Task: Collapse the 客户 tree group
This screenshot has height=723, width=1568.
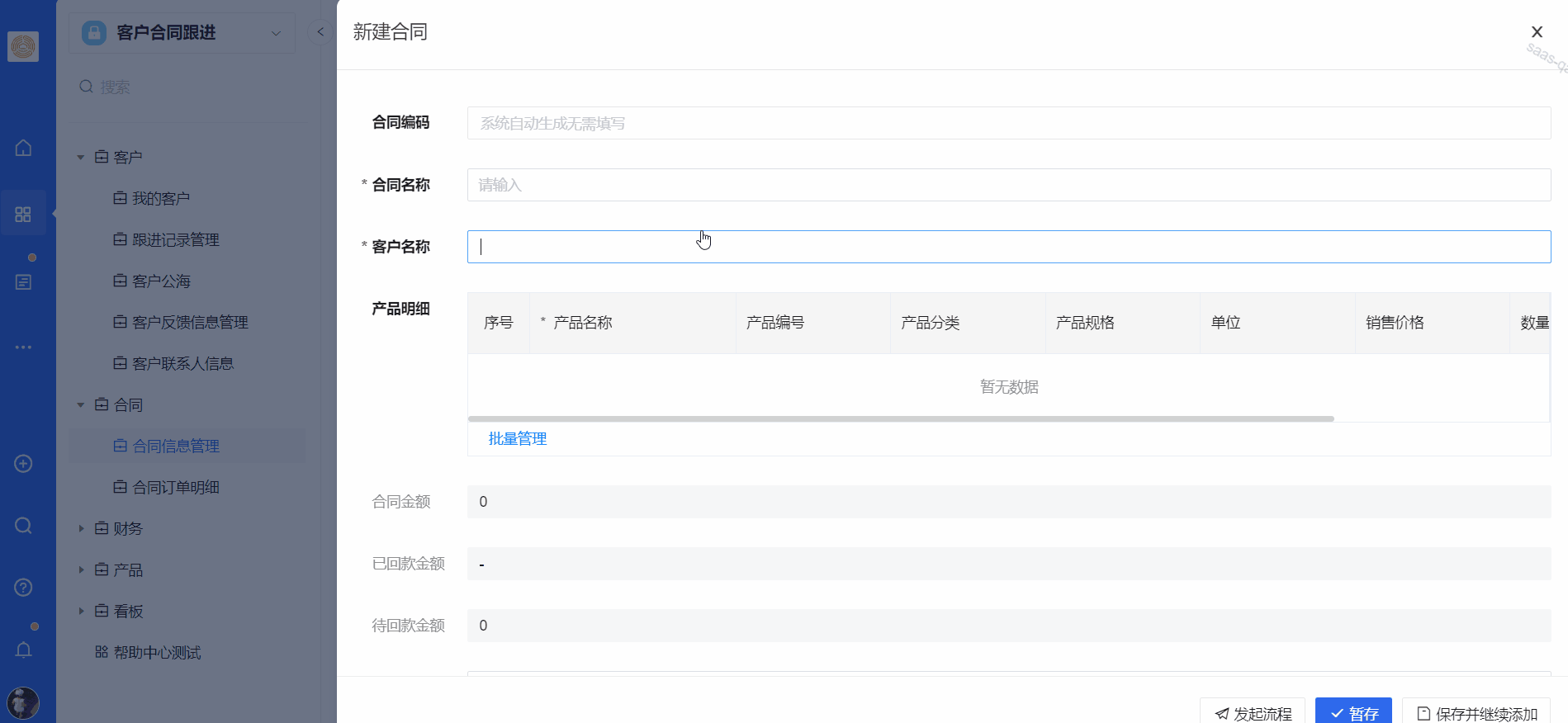Action: tap(81, 157)
